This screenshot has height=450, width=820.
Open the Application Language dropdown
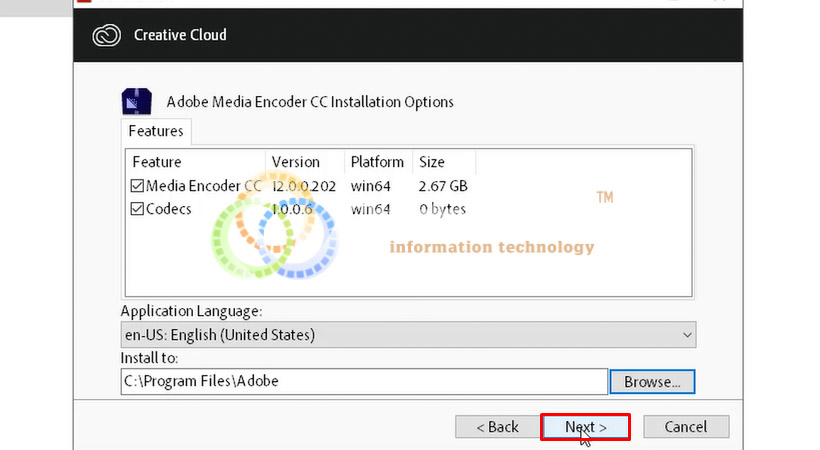pyautogui.click(x=408, y=335)
